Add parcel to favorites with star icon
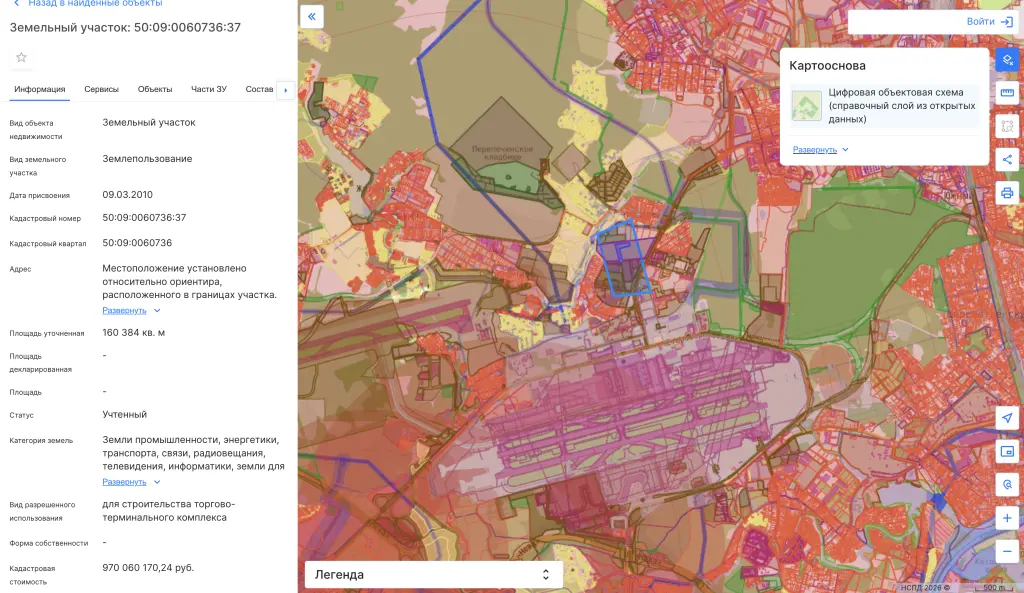The width and height of the screenshot is (1024, 593). point(22,57)
